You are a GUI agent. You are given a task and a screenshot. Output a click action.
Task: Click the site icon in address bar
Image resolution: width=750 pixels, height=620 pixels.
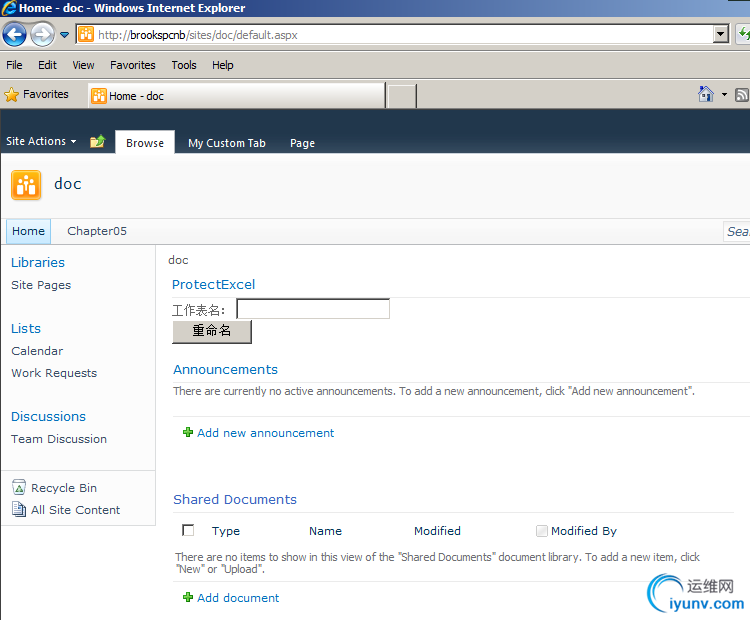click(86, 34)
